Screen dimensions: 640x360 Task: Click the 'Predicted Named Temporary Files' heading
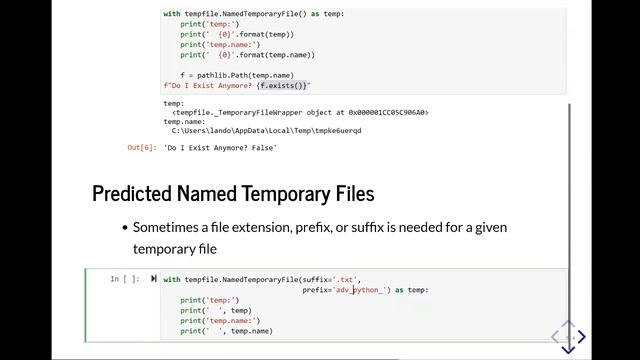[x=233, y=193]
